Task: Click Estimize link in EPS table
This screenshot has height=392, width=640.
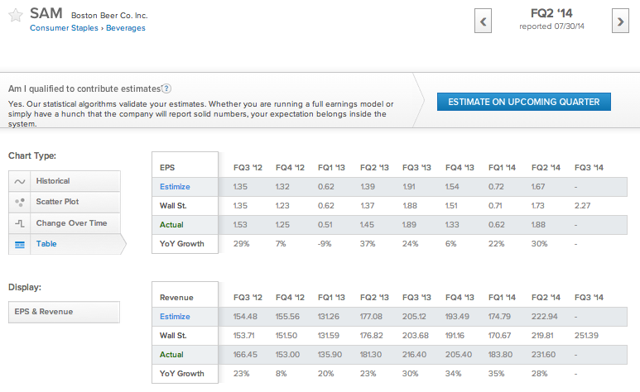Action: pos(175,187)
